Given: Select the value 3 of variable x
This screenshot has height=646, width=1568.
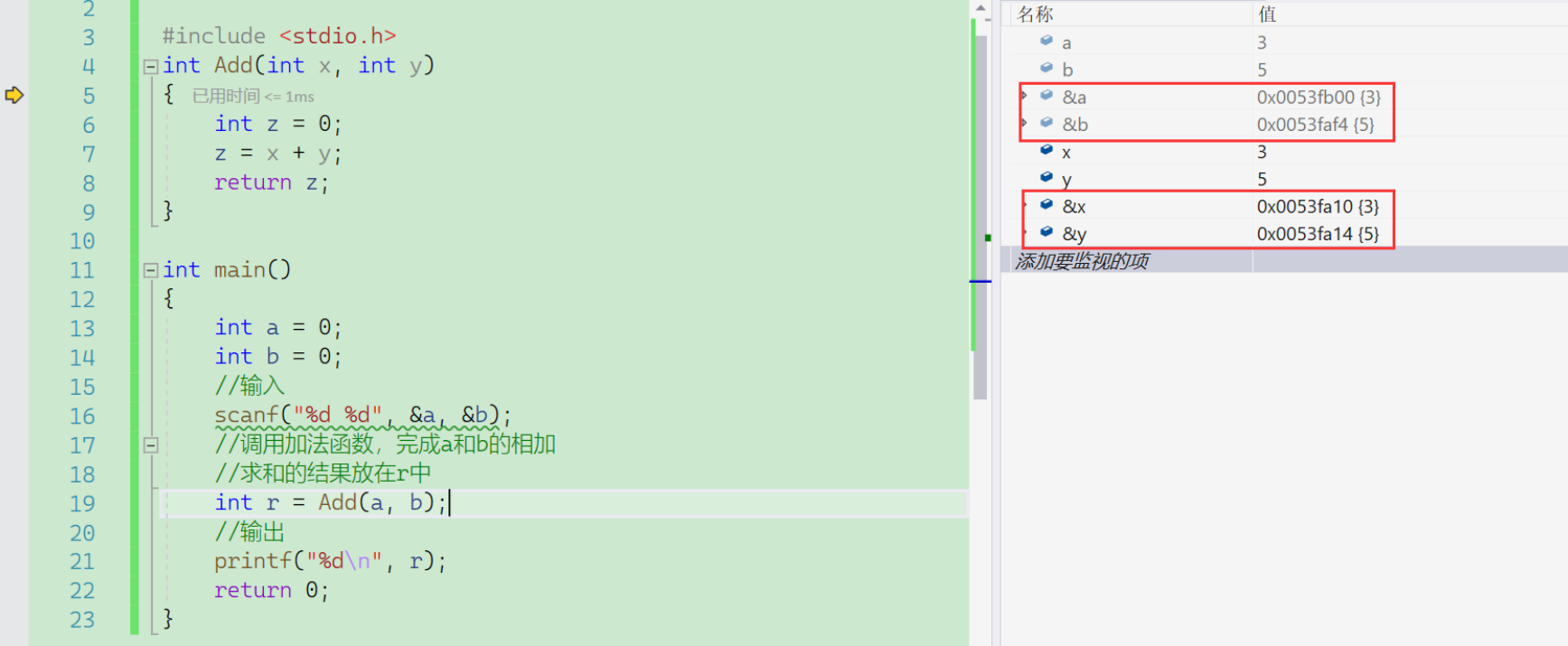Looking at the screenshot, I should click(x=1262, y=152).
